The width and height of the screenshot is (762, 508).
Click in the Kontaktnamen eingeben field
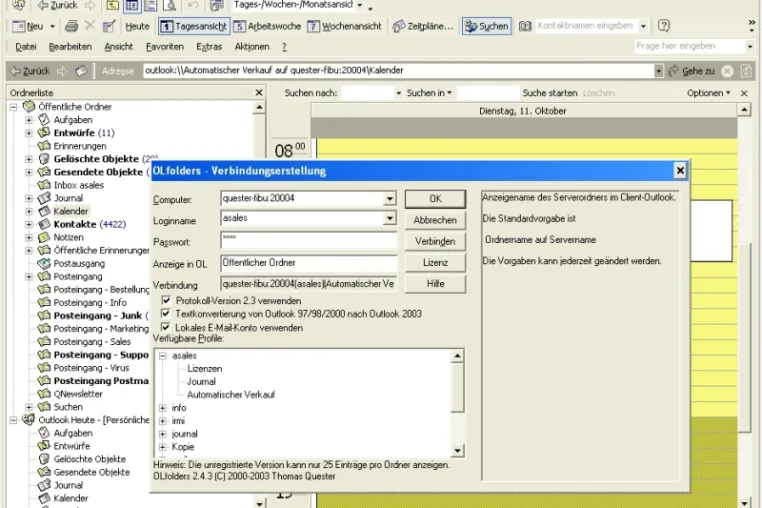pyautogui.click(x=587, y=26)
